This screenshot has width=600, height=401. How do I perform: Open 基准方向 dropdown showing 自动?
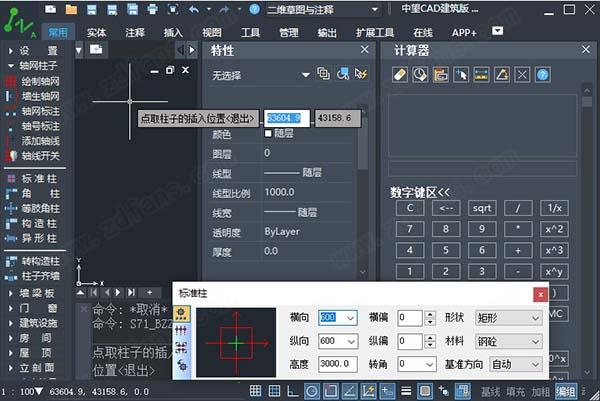(516, 365)
